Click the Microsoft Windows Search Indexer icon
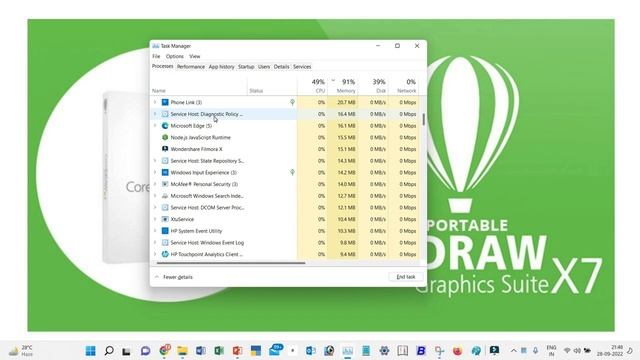The width and height of the screenshot is (640, 360). click(x=165, y=196)
